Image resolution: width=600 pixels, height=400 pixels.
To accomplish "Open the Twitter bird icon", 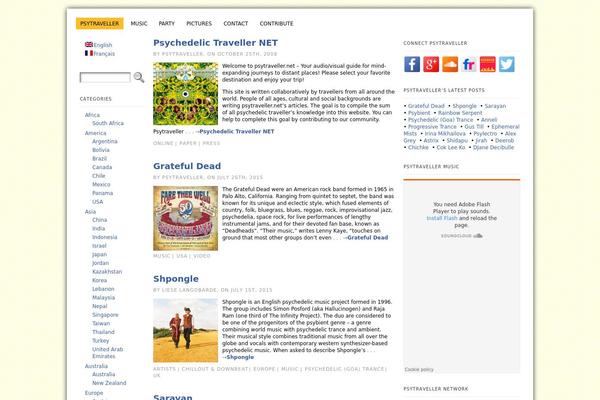I will click(x=507, y=64).
